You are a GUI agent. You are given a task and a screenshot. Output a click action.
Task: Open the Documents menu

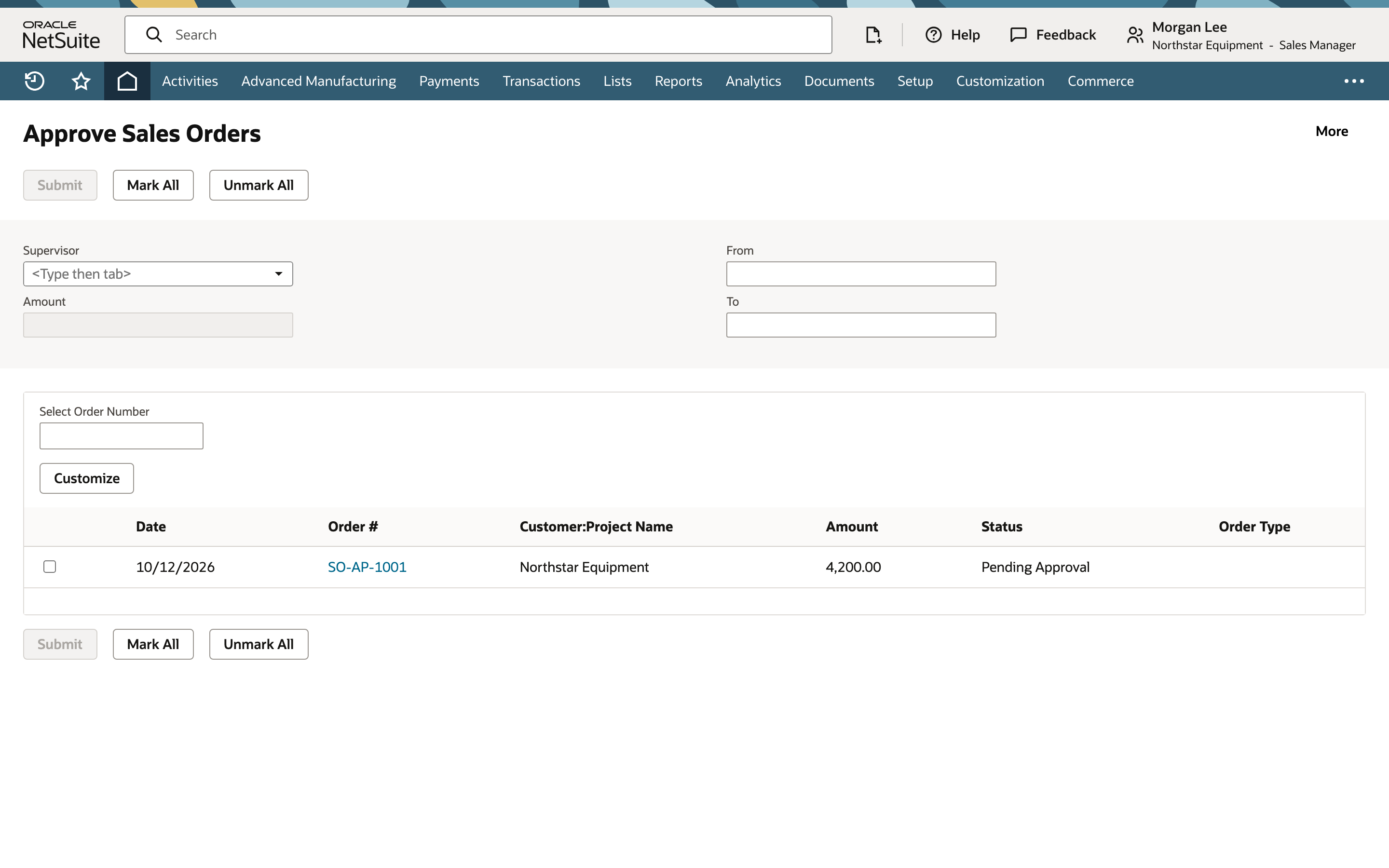pos(839,81)
